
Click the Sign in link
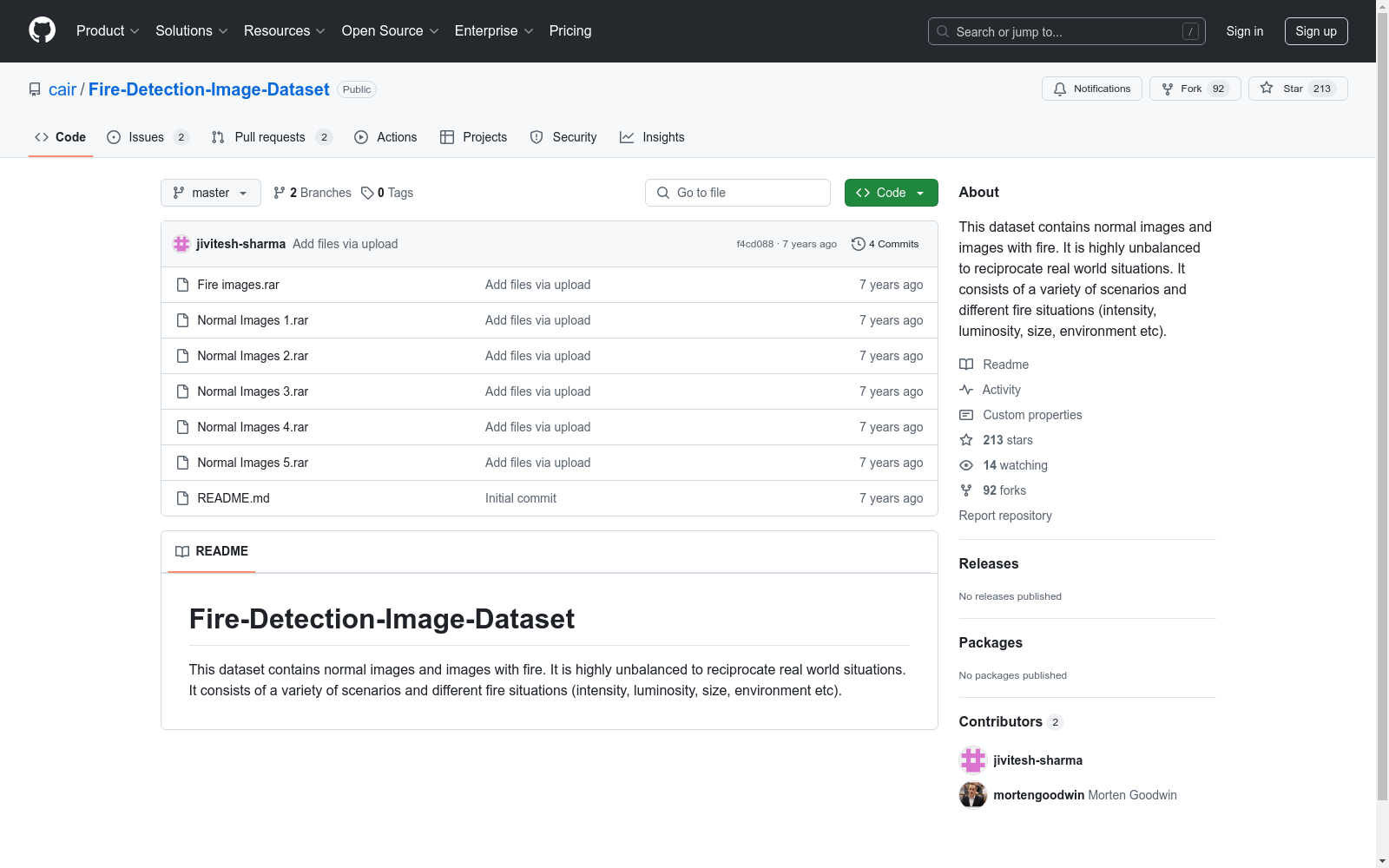point(1245,31)
